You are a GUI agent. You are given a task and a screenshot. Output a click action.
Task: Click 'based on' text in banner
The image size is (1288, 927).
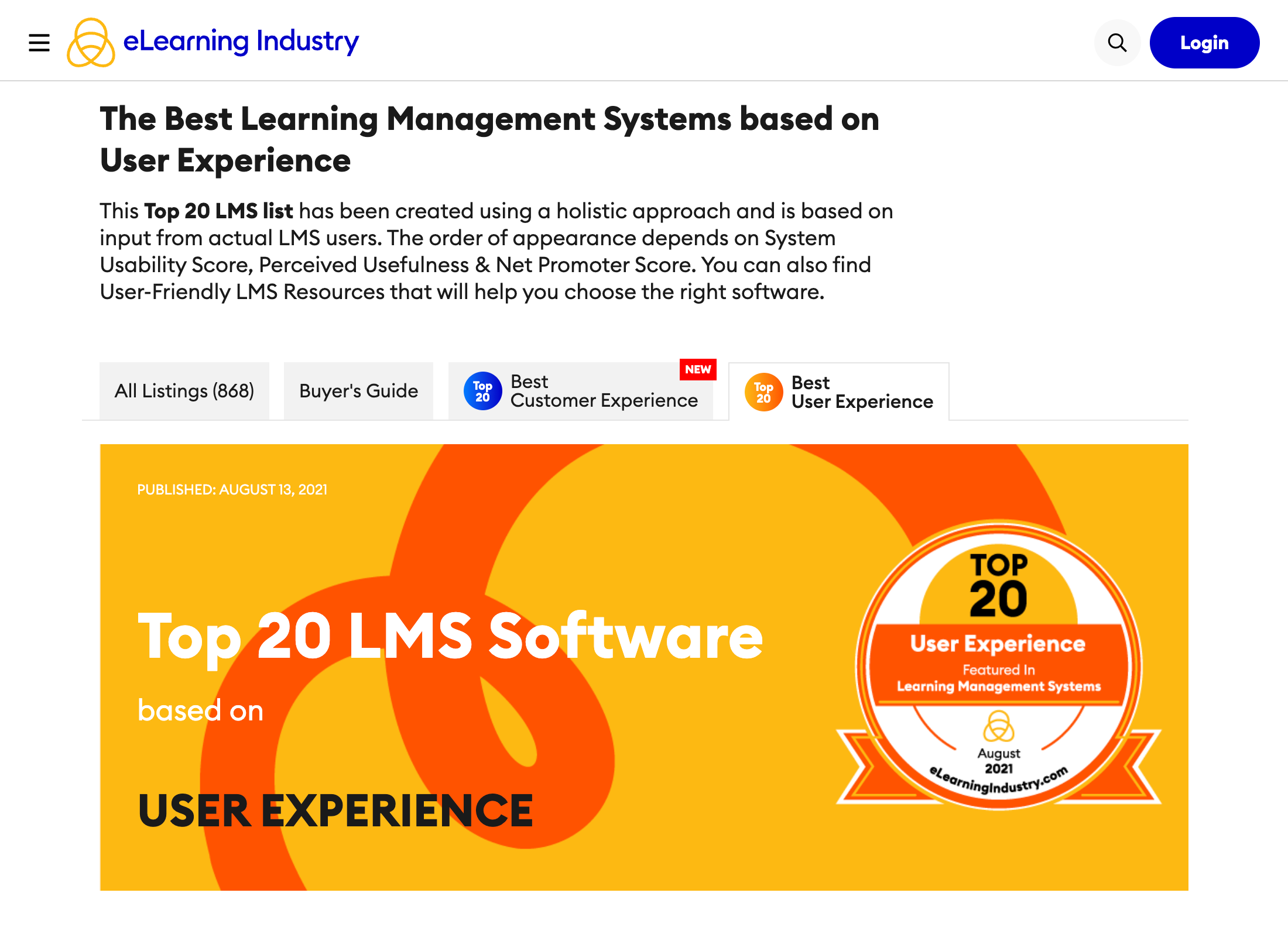click(x=200, y=710)
